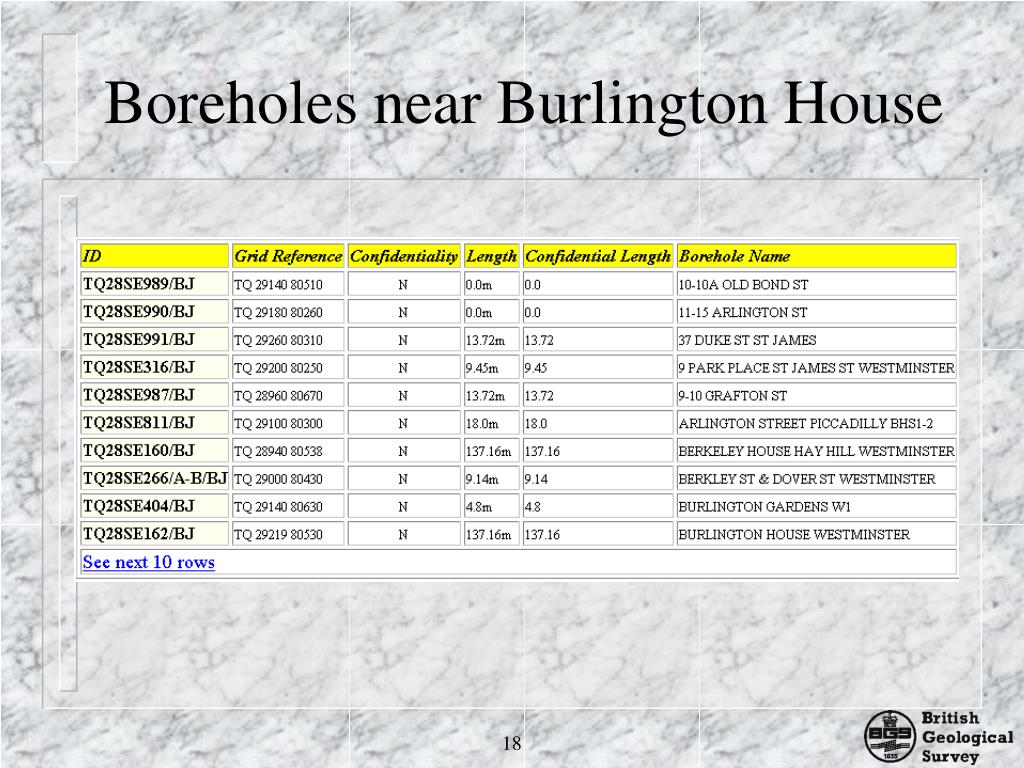This screenshot has height=768, width=1024.
Task: Click the slide title Boreholes near Burlington House
Action: pos(523,104)
